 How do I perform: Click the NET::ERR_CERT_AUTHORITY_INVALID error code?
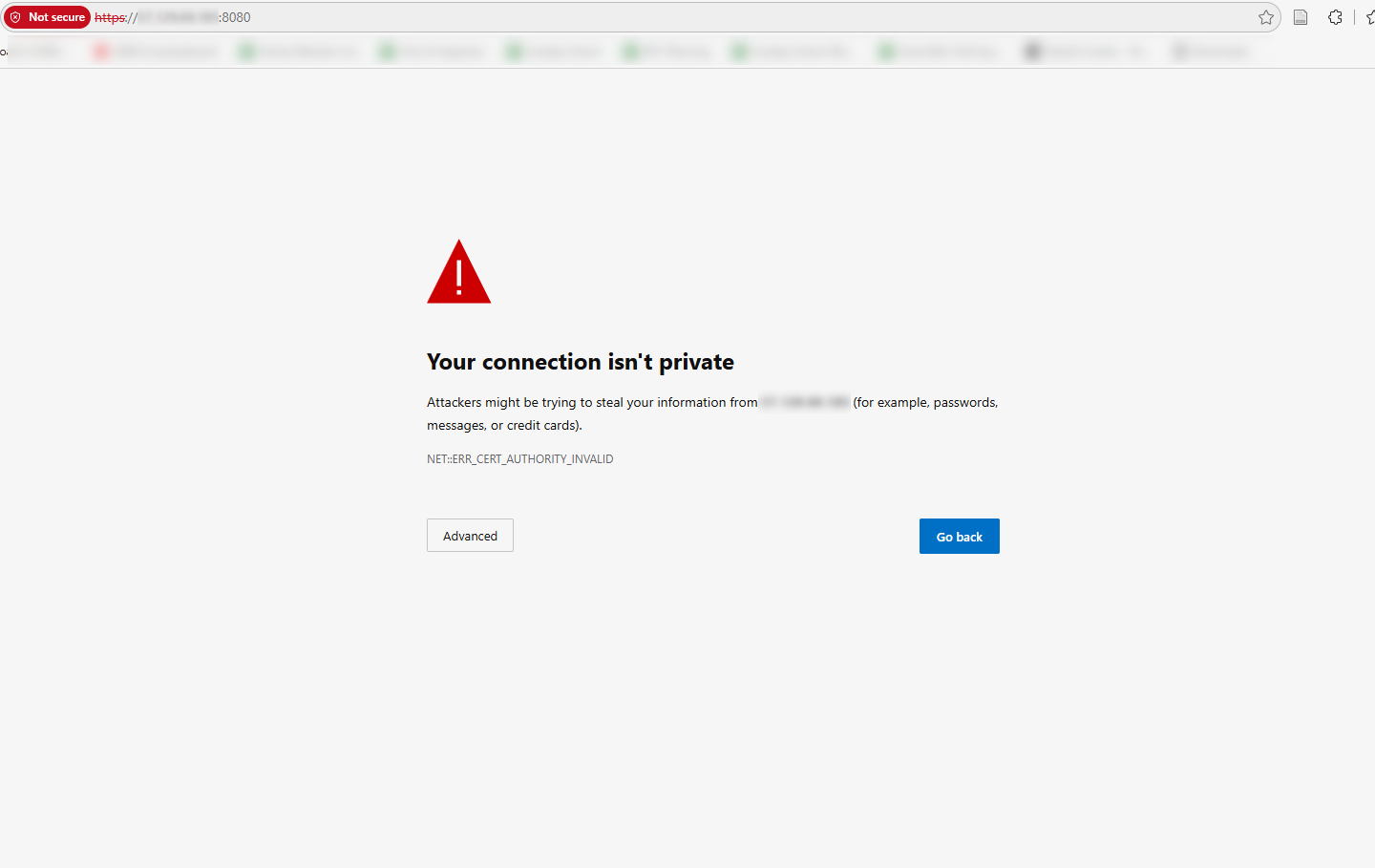point(519,459)
